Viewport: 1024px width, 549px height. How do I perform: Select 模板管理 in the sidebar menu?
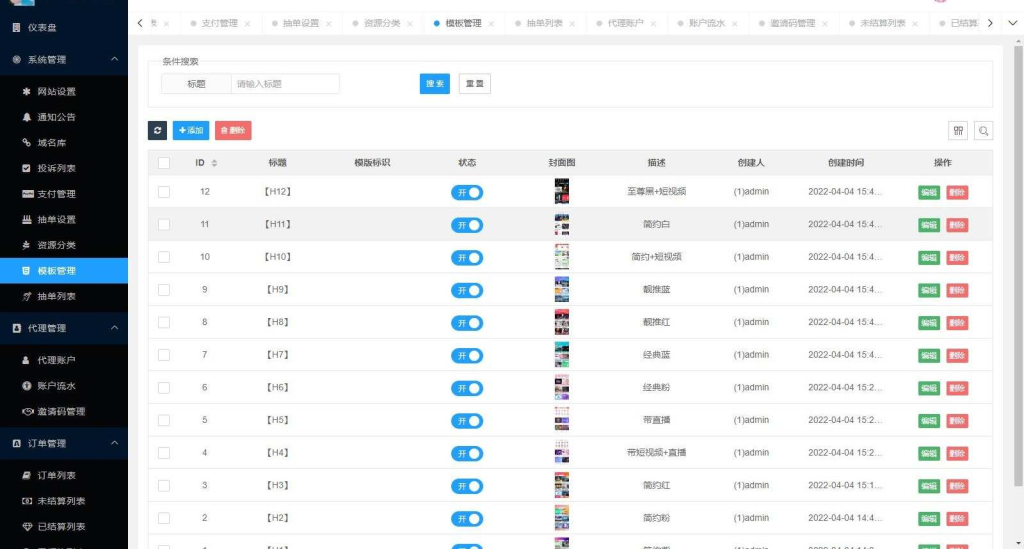coord(64,271)
